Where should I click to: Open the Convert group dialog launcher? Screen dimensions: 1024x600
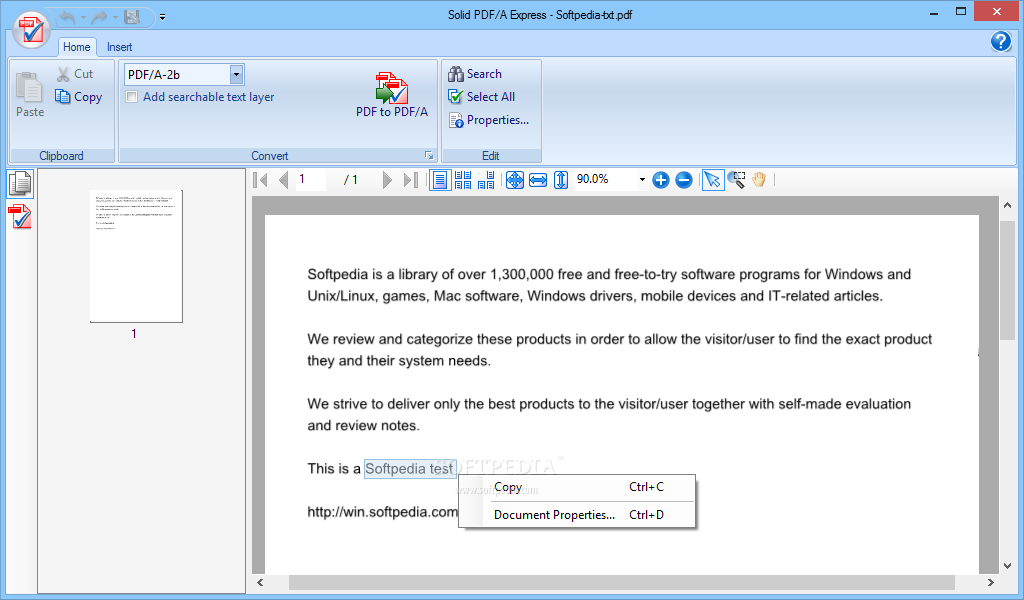(429, 155)
